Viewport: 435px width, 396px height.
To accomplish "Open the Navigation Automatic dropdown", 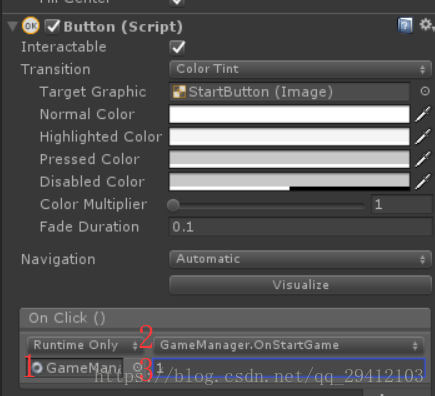I will (x=300, y=259).
